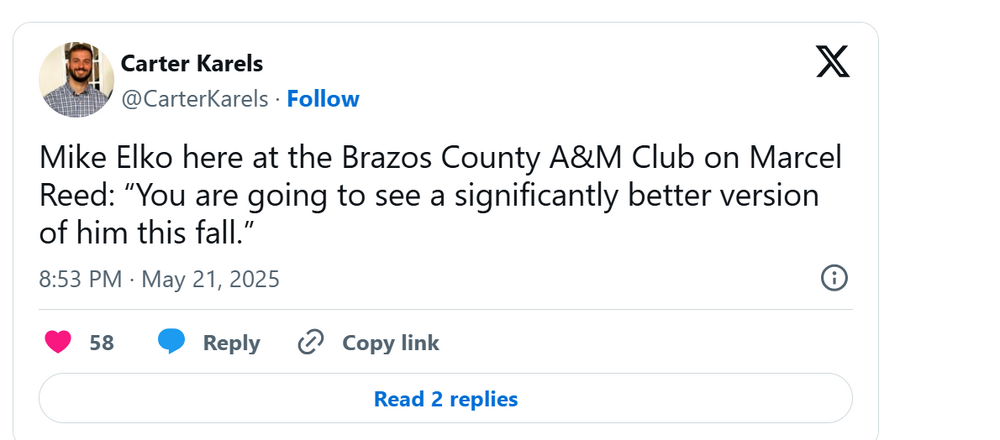
Task: Click the Copy link text label
Action: (390, 343)
